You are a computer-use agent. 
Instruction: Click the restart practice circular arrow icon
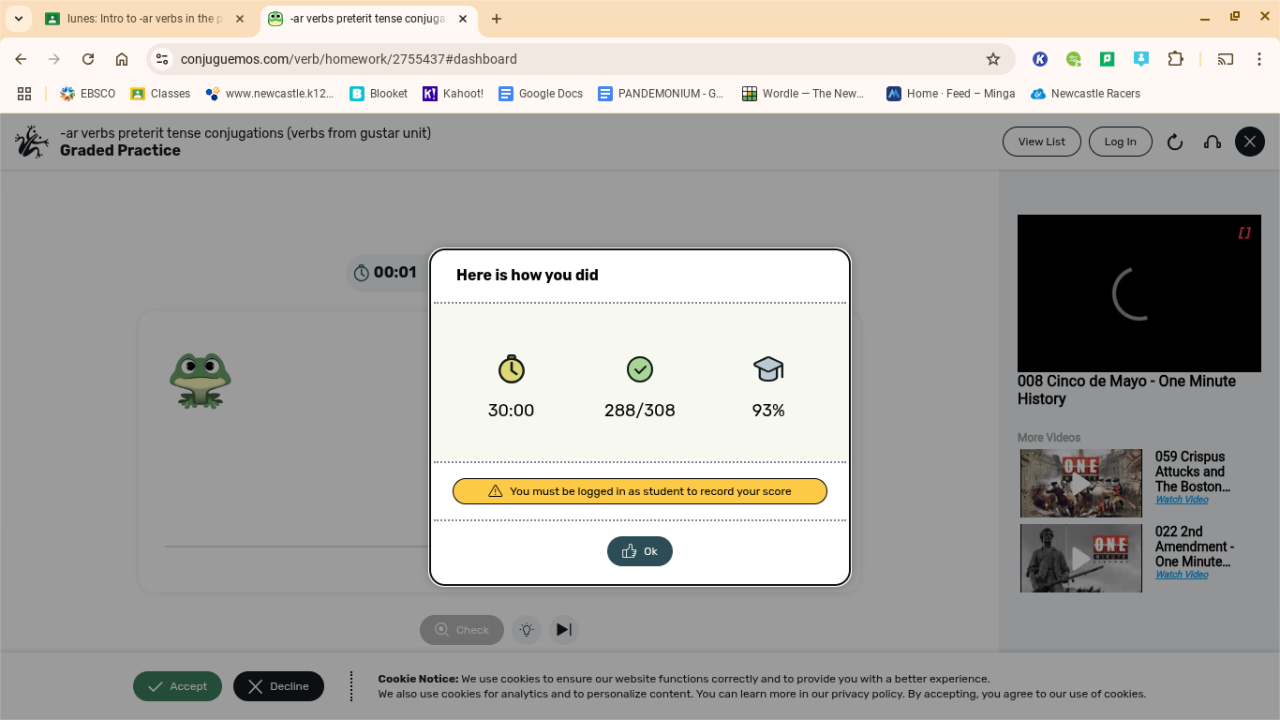(x=1175, y=142)
